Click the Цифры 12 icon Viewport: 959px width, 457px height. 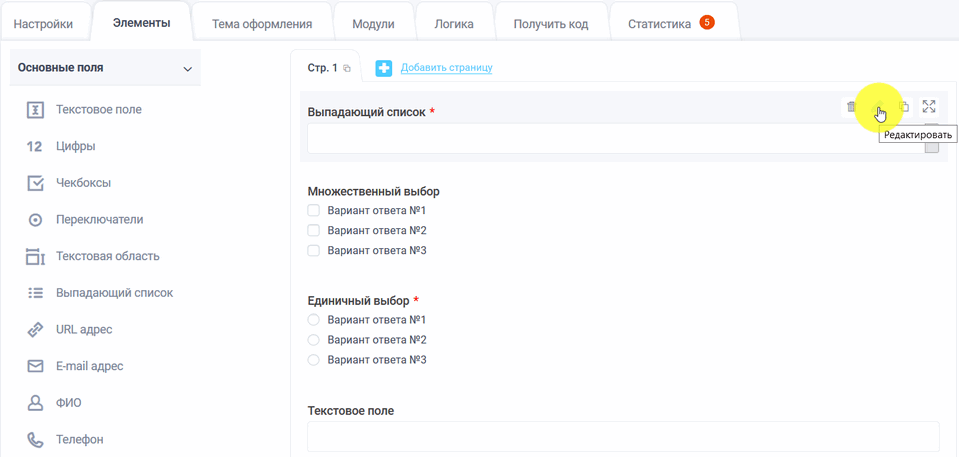(x=35, y=147)
